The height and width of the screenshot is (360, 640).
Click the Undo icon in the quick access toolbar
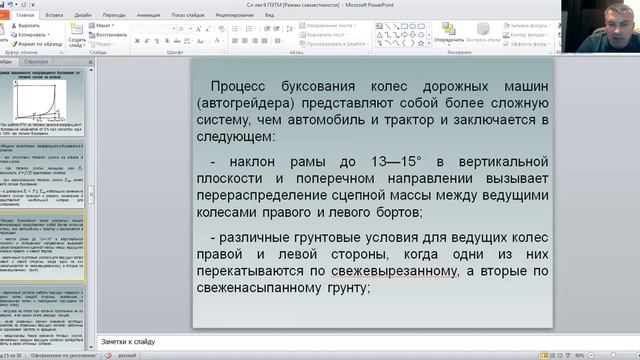click(x=11, y=4)
